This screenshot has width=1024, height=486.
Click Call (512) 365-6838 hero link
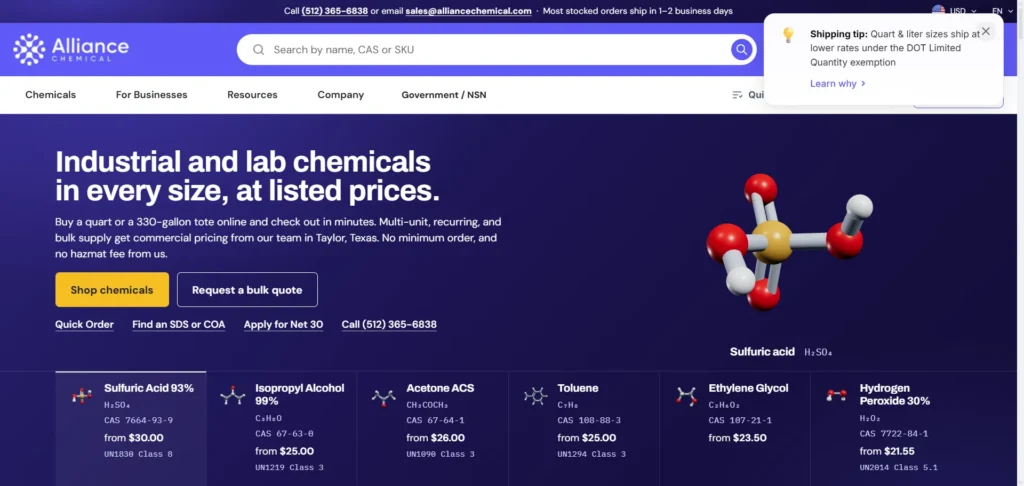pos(389,325)
